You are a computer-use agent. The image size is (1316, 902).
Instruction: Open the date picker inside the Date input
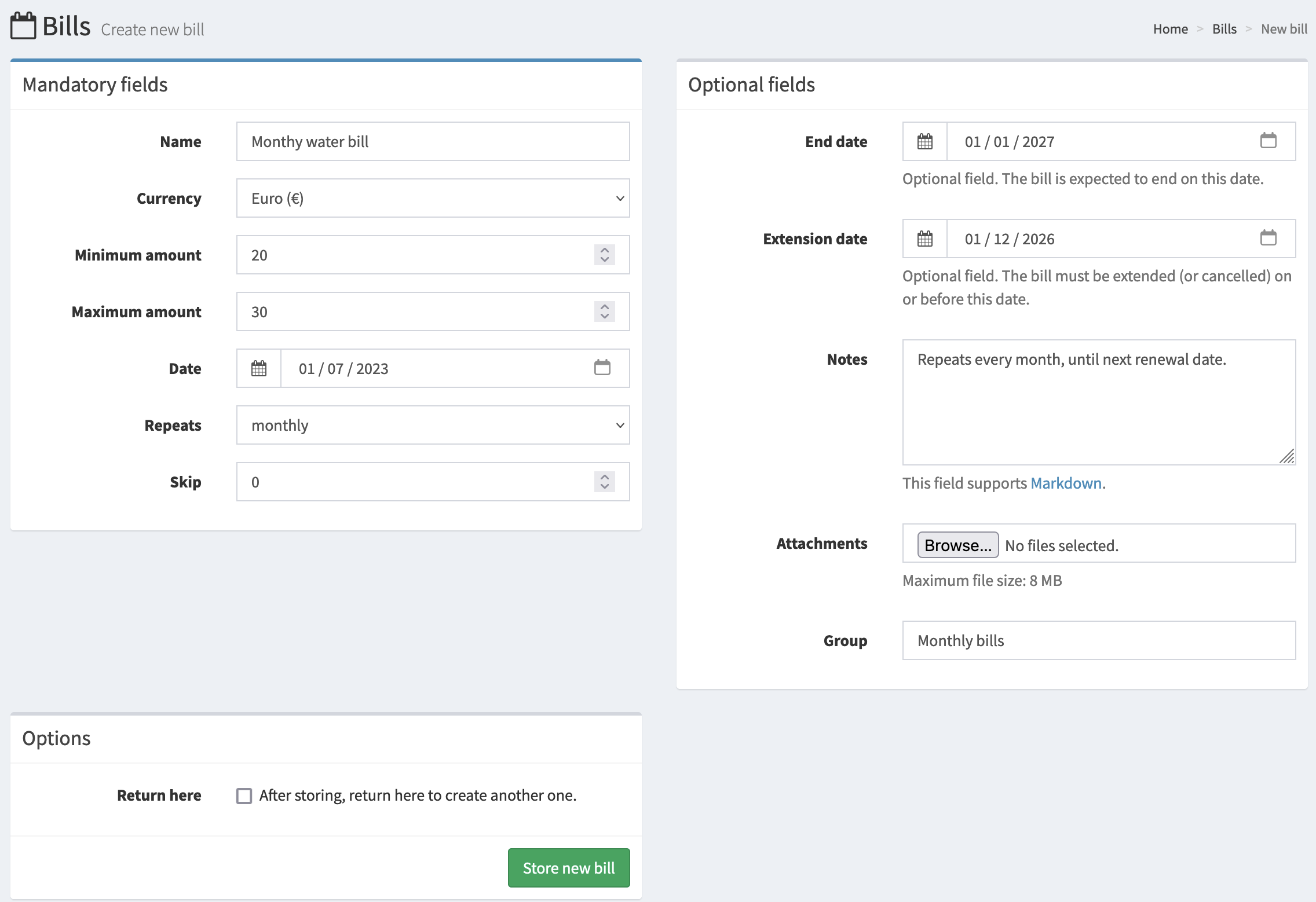(x=602, y=368)
